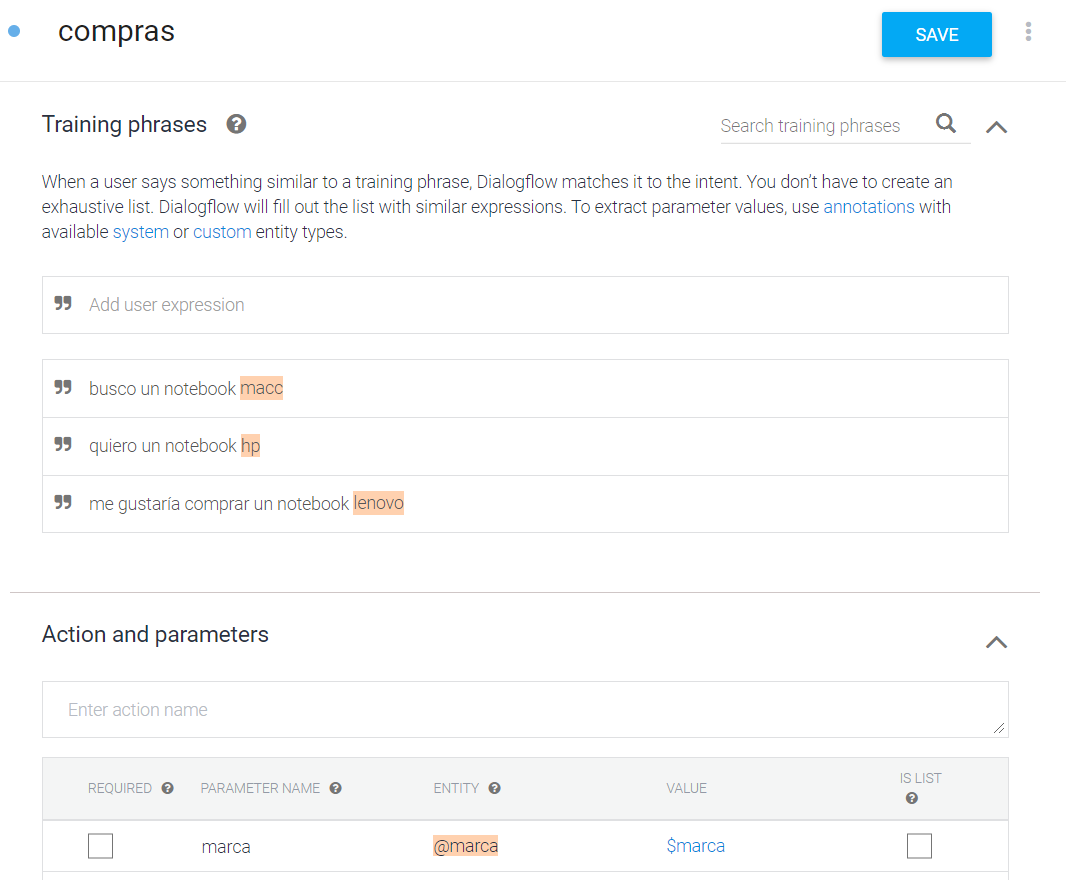Viewport: 1066px width, 880px height.
Task: Select the highlighted lenovo annotation
Action: tap(378, 503)
